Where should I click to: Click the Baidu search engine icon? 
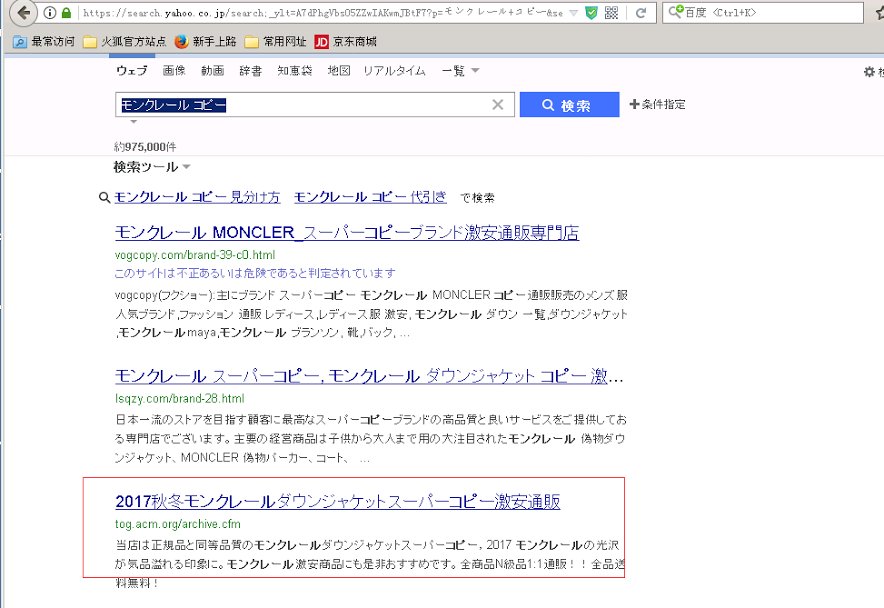pos(675,12)
